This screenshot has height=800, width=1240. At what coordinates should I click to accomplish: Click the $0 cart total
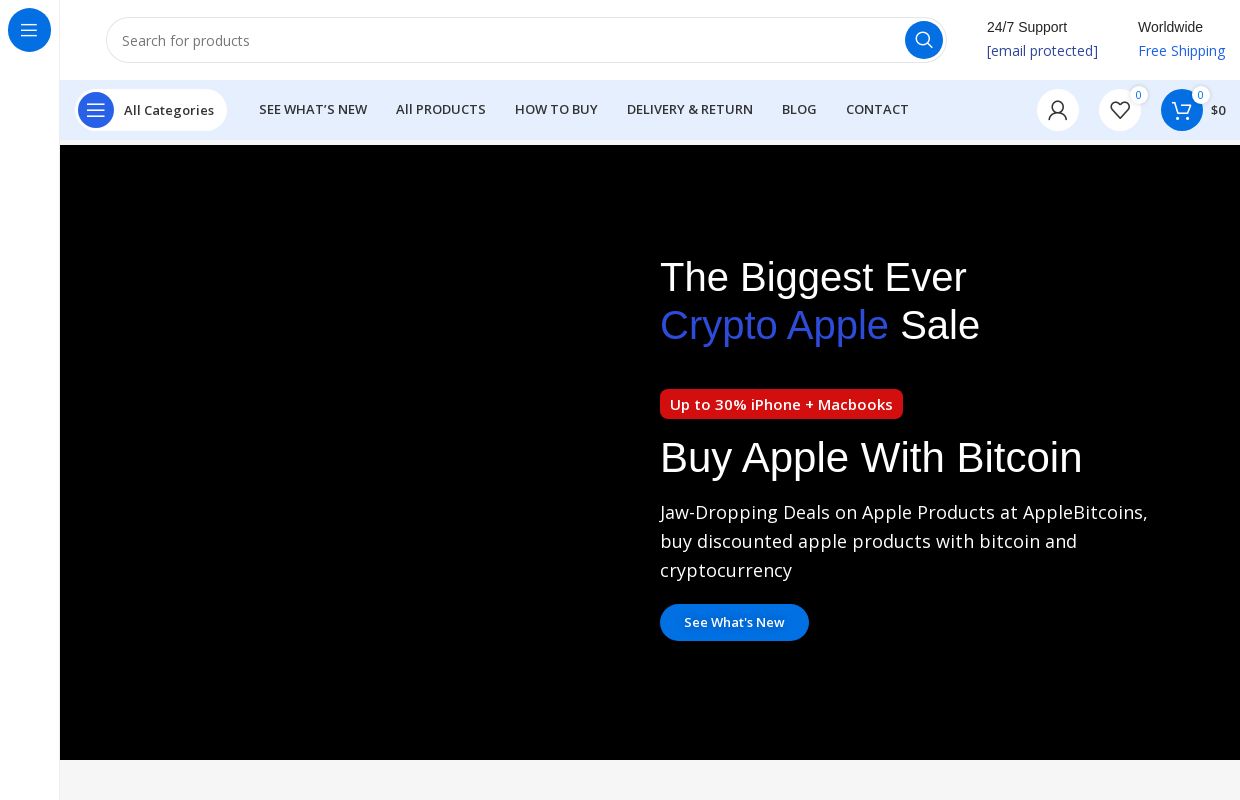point(1218,110)
